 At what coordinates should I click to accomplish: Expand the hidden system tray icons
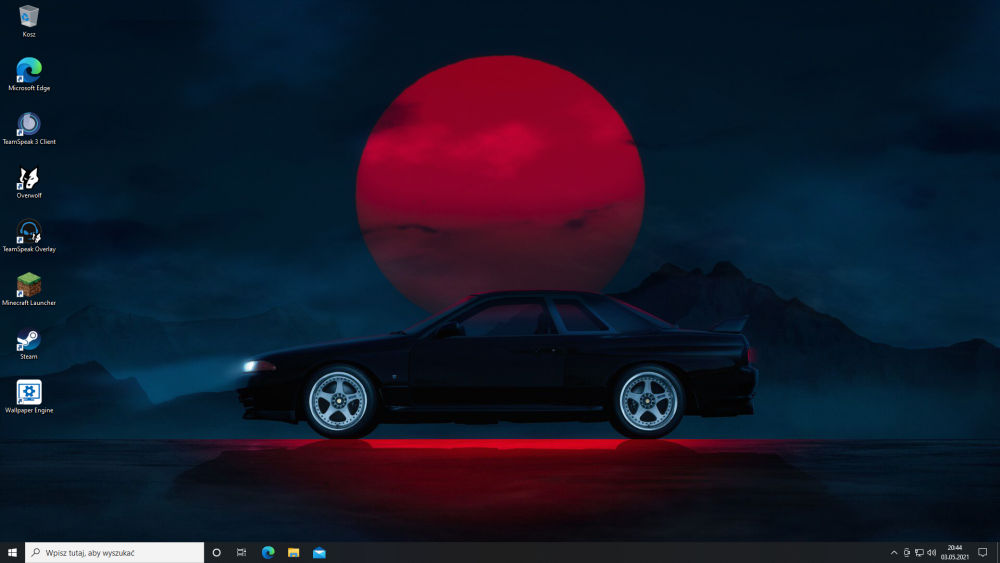(x=894, y=552)
